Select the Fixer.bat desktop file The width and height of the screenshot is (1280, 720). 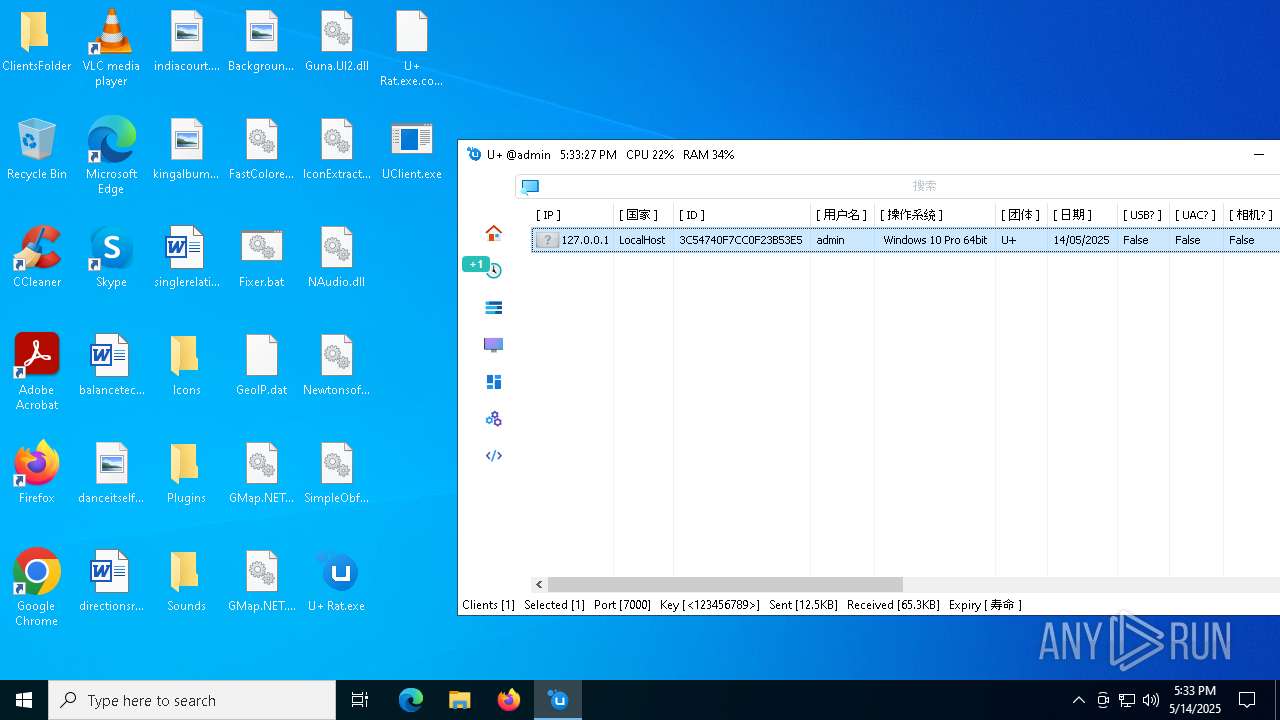click(x=261, y=258)
